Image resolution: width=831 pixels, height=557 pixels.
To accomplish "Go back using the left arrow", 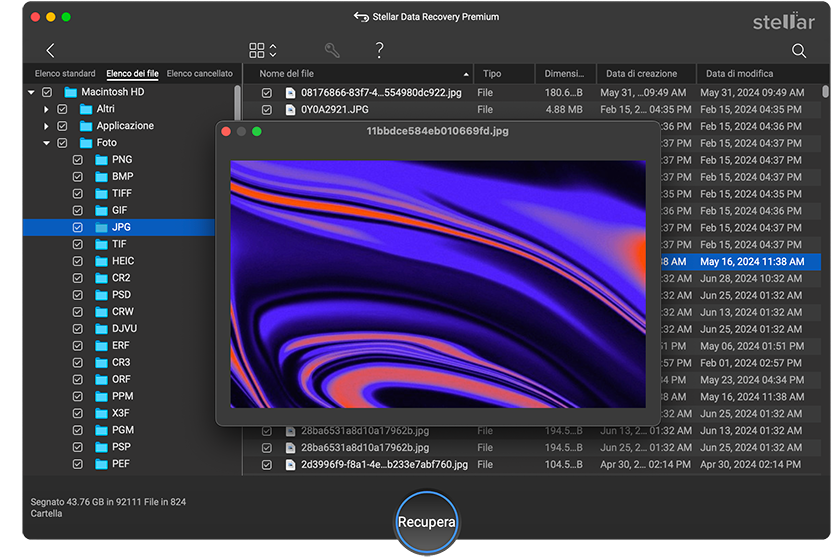I will pos(50,50).
